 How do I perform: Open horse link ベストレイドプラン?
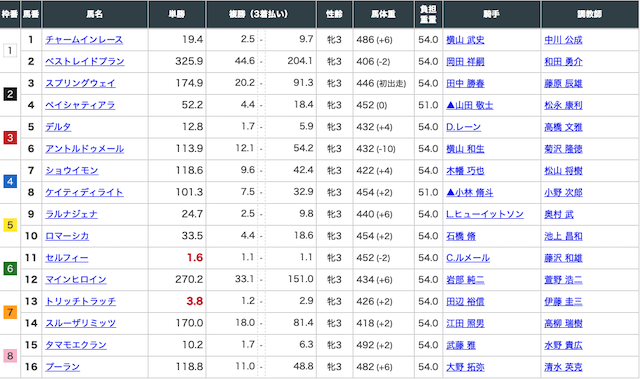[x=85, y=62]
